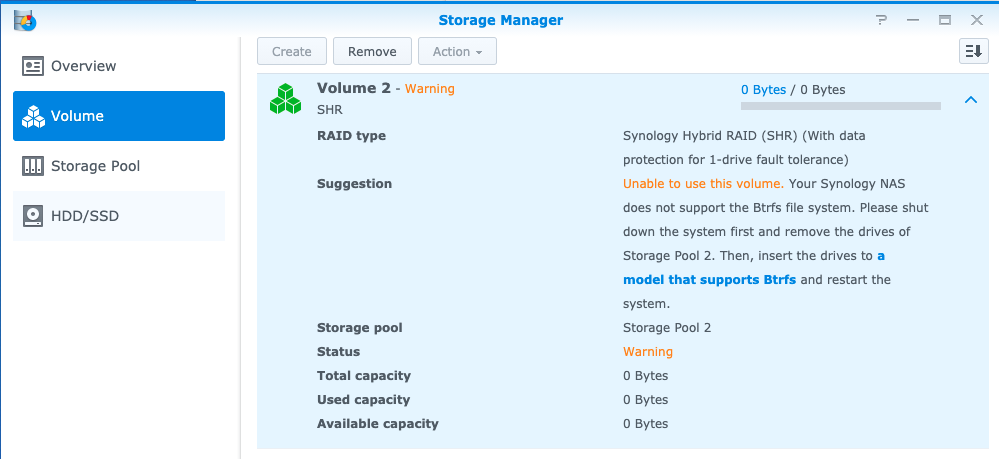Click the 'Storage Manager' window title
The width and height of the screenshot is (999, 459).
coord(501,20)
